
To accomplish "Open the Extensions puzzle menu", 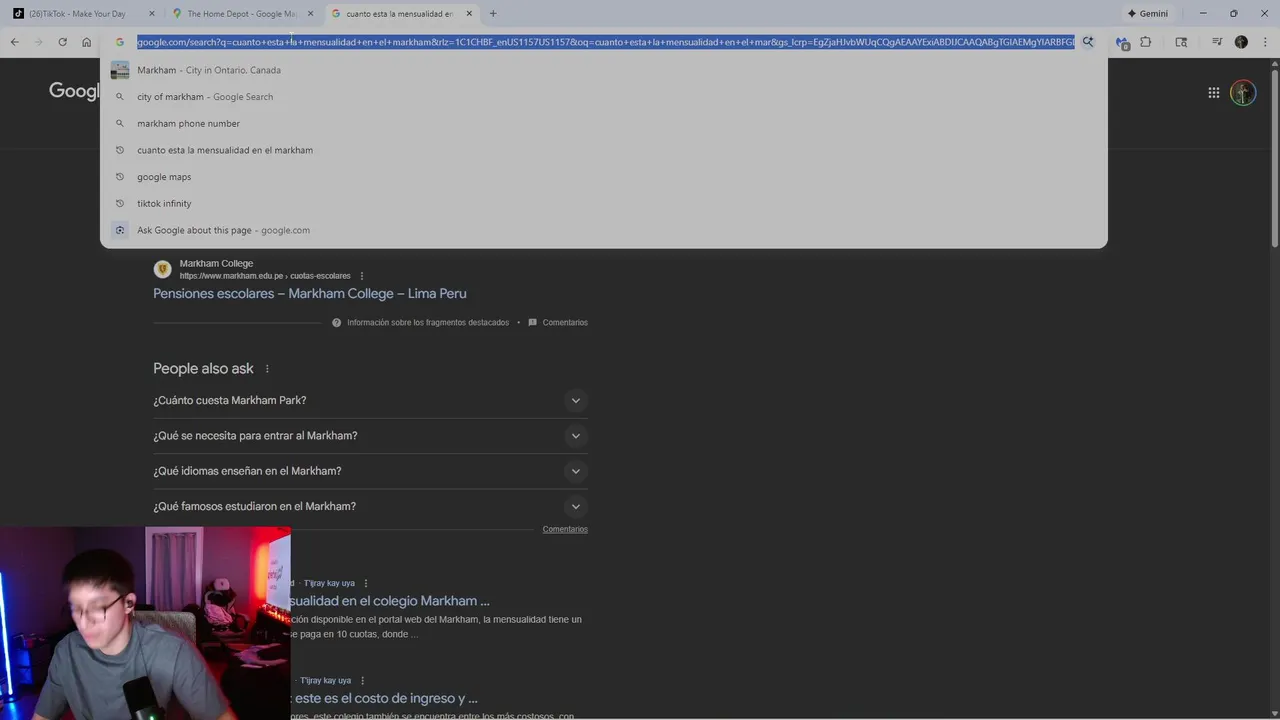I will (x=1146, y=42).
